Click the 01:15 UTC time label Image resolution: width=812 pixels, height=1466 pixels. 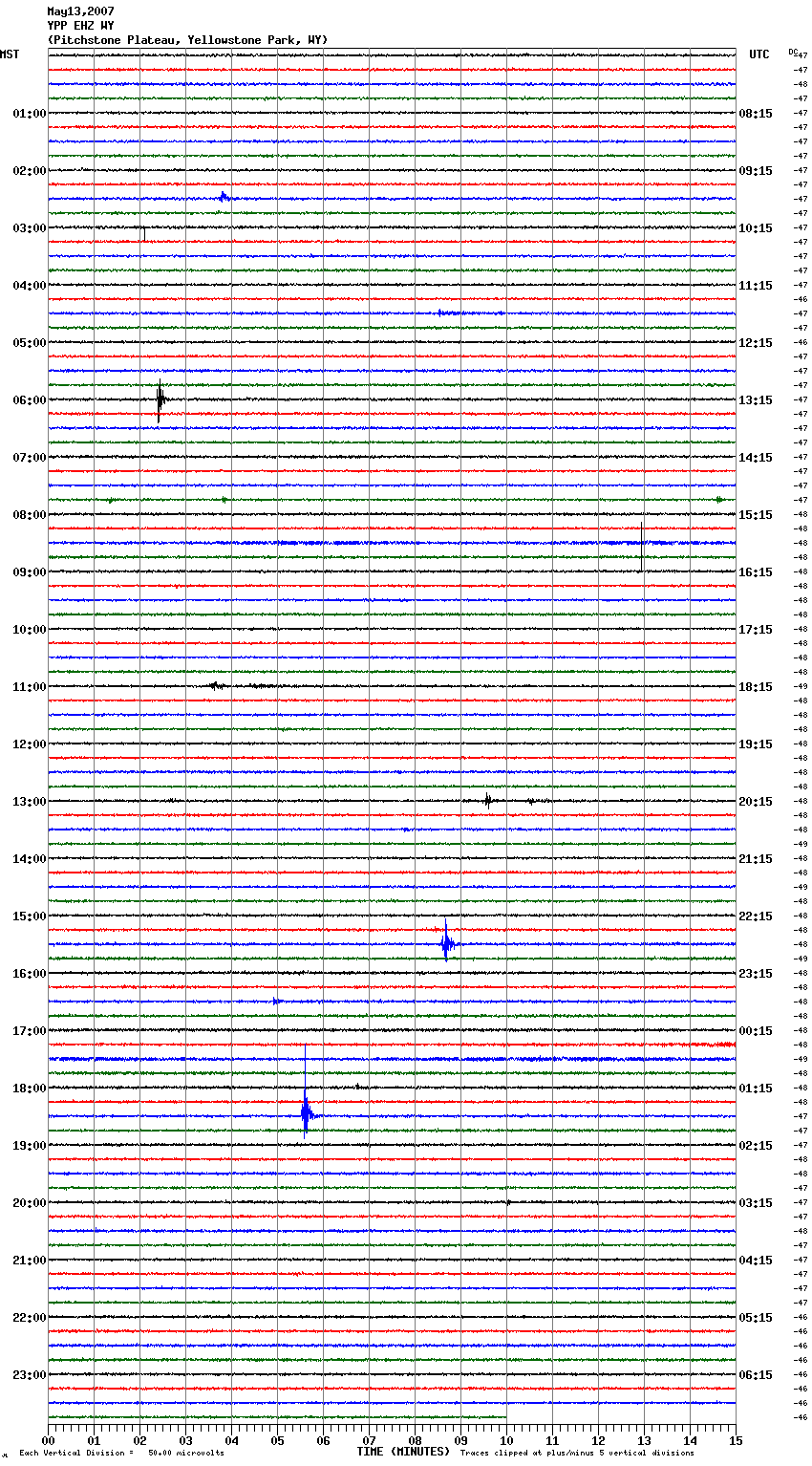click(x=756, y=1089)
